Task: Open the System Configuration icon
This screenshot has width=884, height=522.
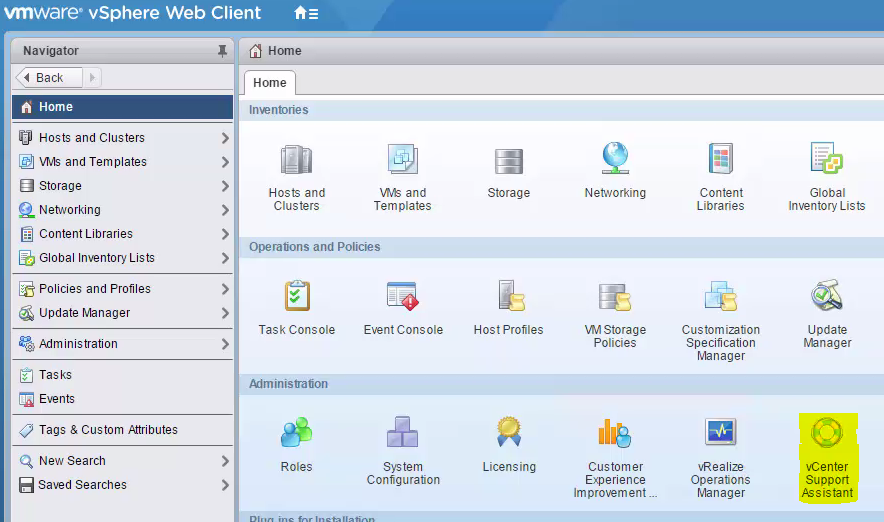Action: [403, 432]
